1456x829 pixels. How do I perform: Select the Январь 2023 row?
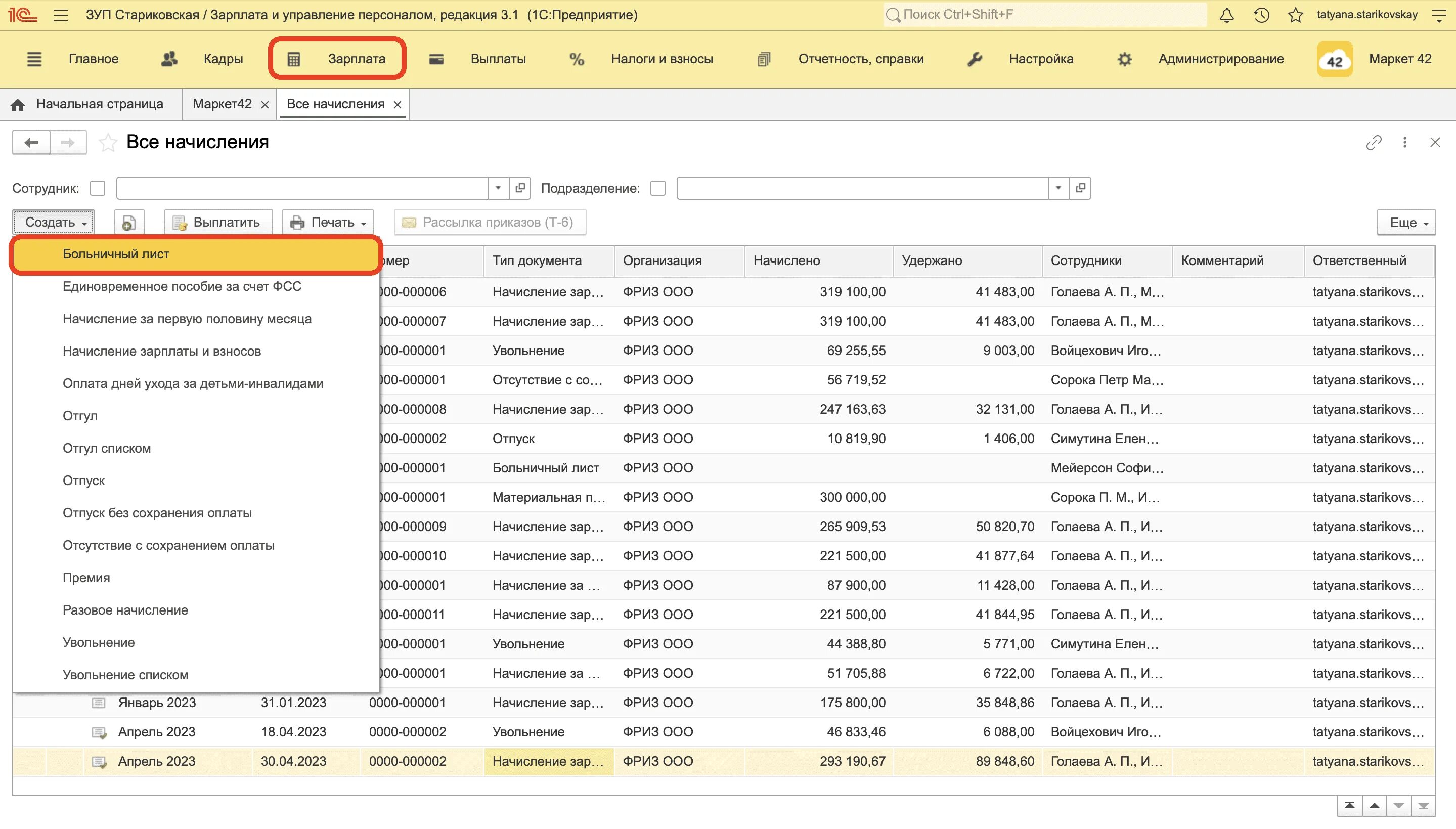723,703
